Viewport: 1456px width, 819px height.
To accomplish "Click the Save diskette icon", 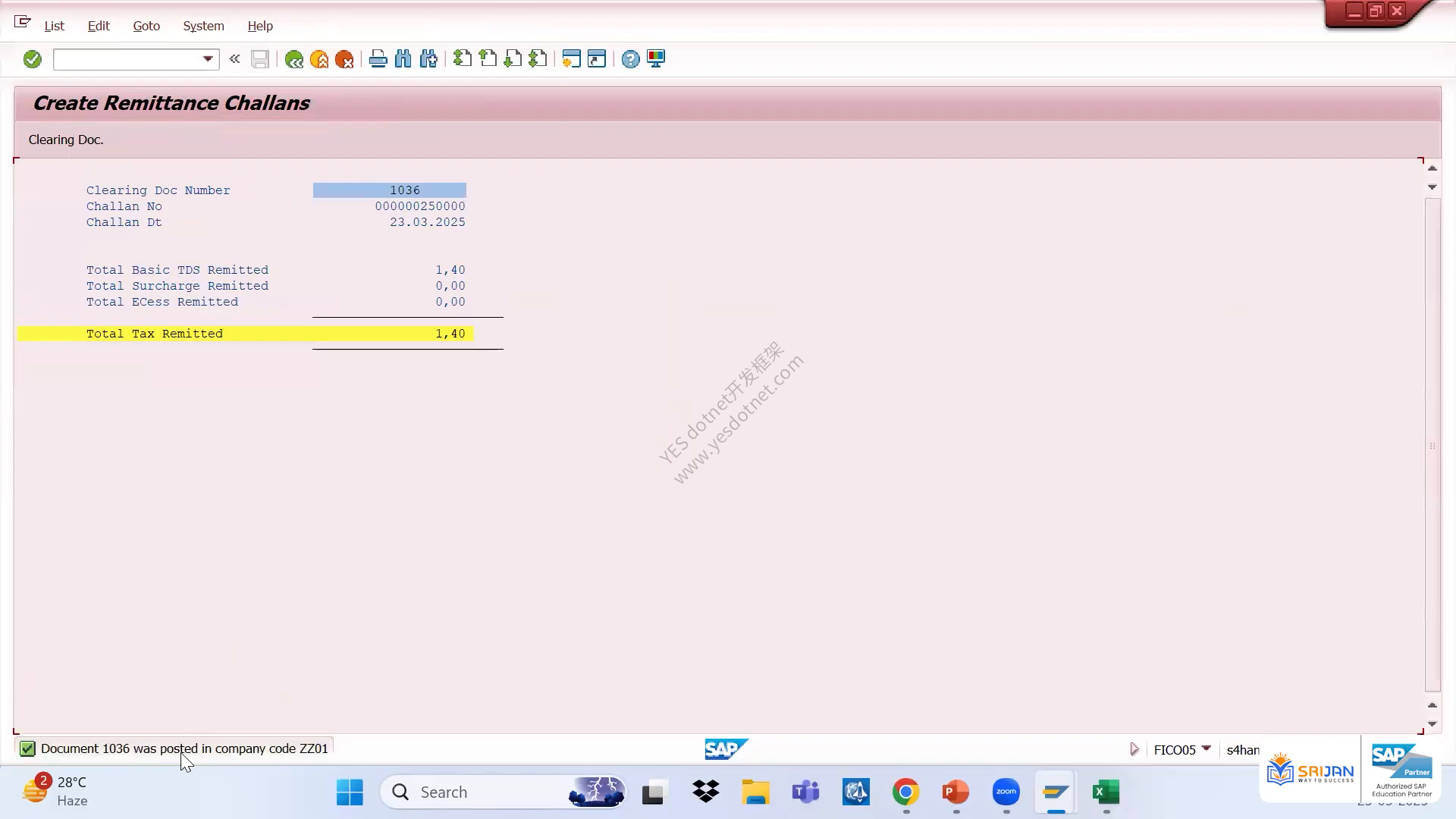I will [260, 59].
